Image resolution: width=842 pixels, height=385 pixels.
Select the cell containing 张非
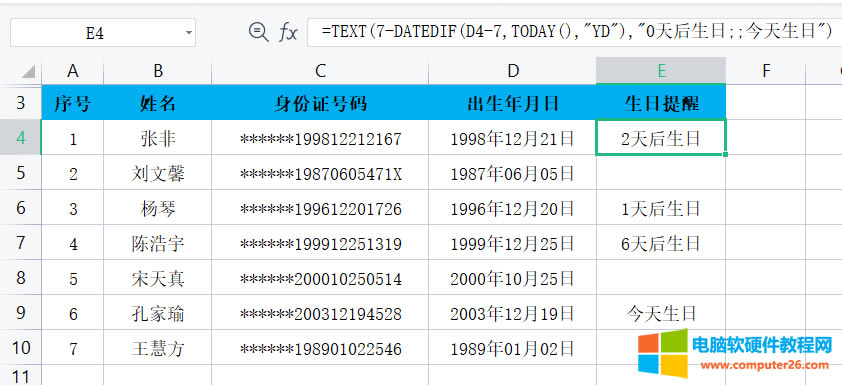click(158, 137)
